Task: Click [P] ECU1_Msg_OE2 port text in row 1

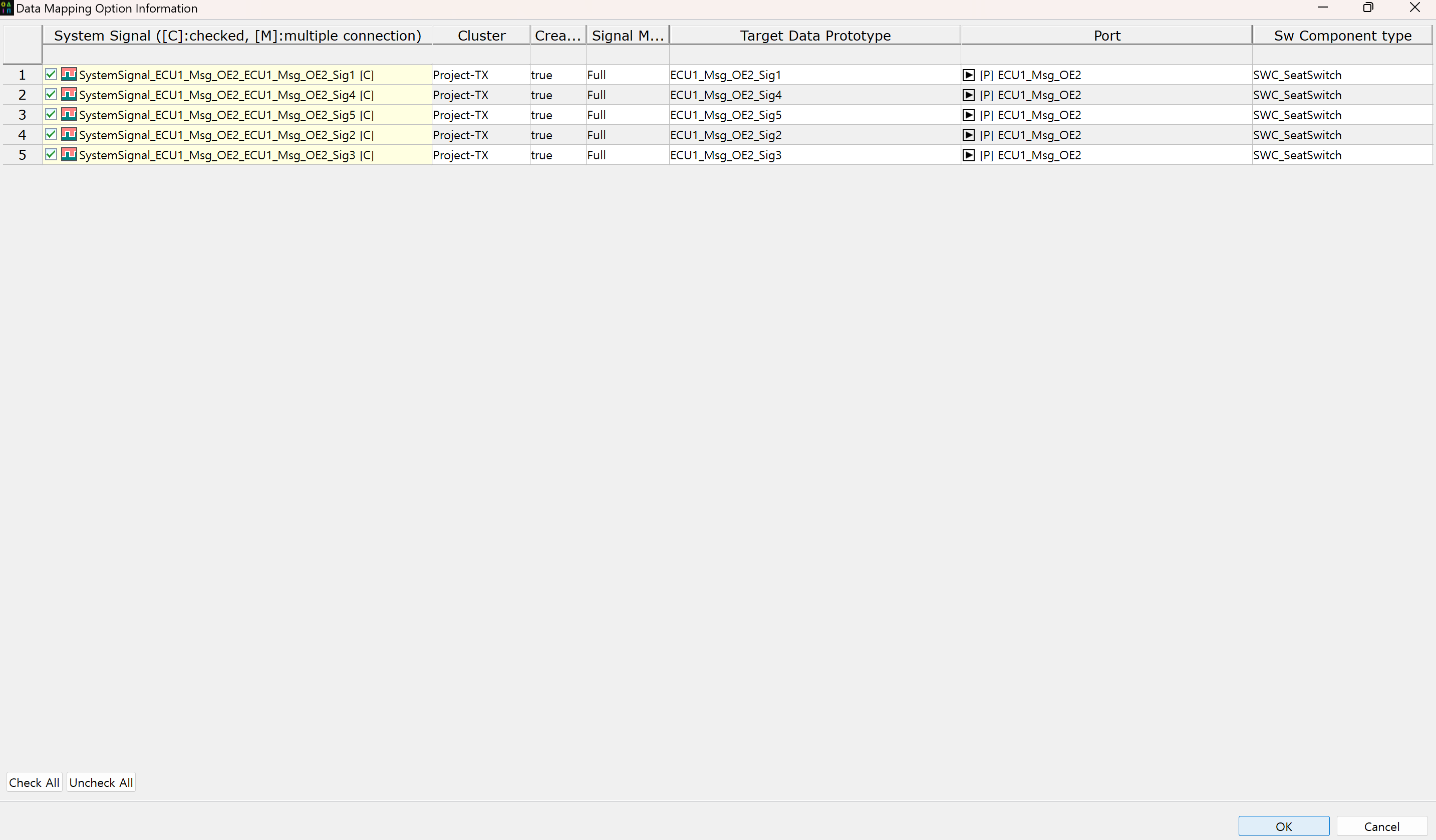Action: pyautogui.click(x=1030, y=75)
